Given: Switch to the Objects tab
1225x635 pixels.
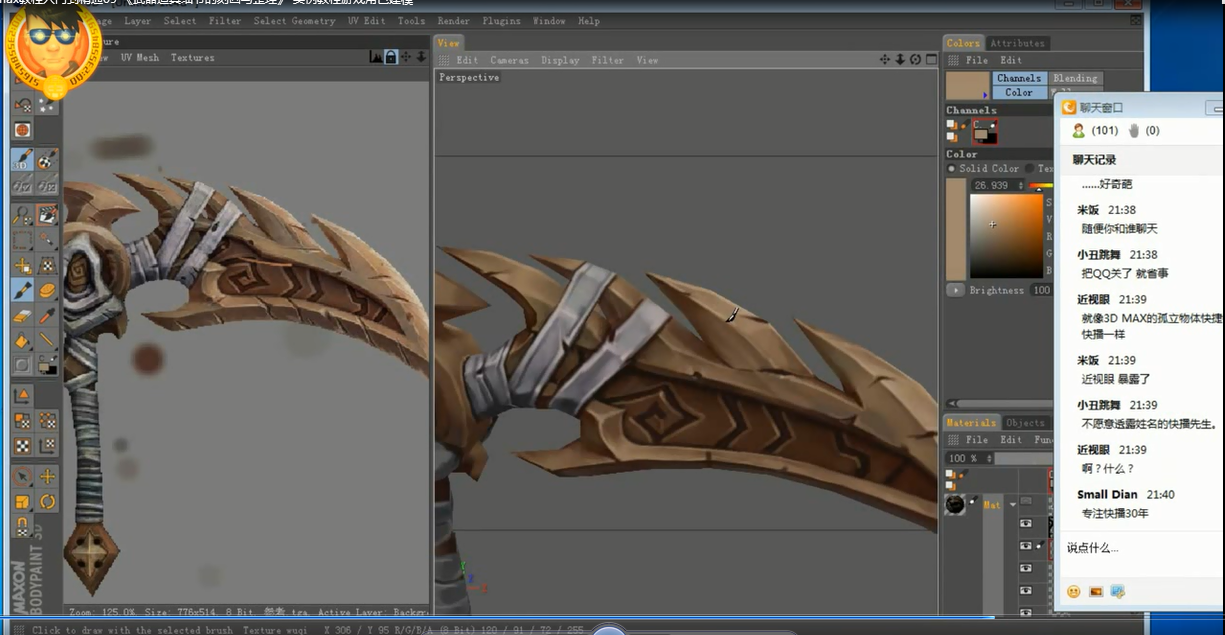Looking at the screenshot, I should (1025, 422).
